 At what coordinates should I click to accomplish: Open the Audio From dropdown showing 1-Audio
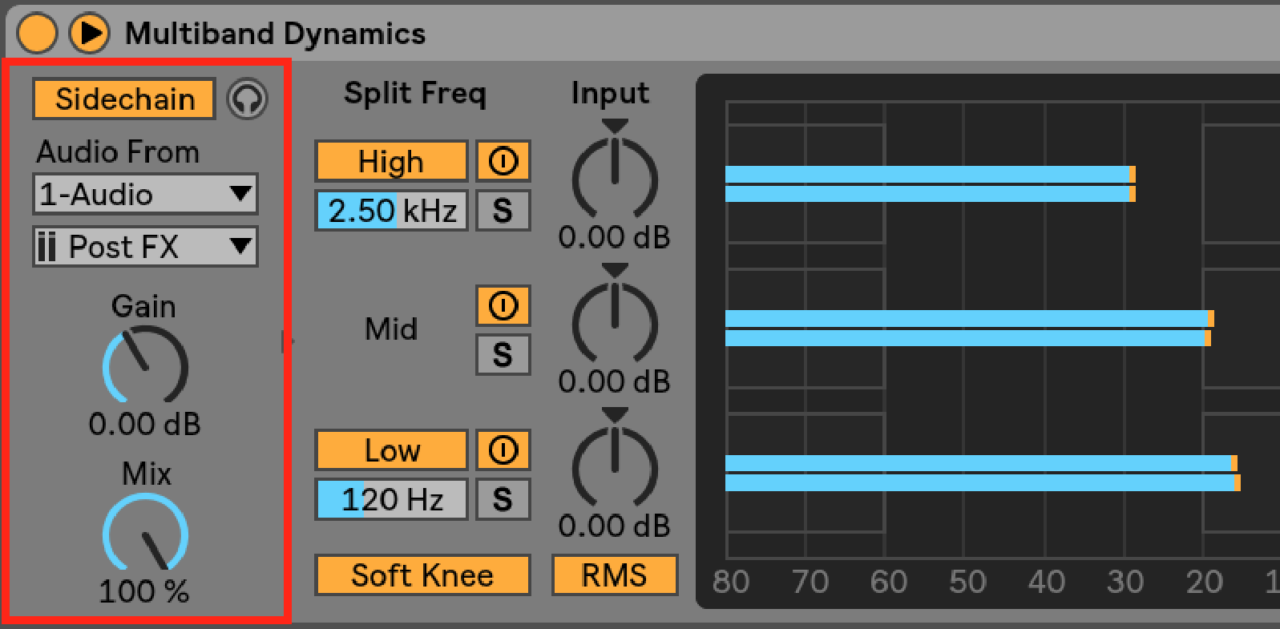point(144,194)
